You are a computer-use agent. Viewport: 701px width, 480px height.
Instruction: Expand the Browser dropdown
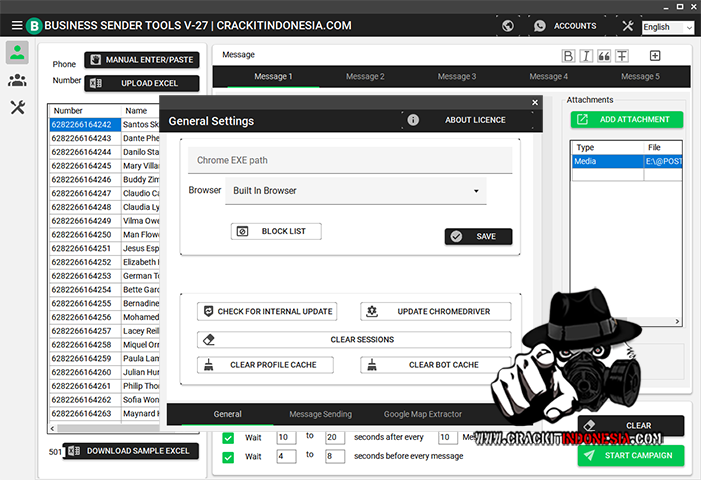[x=355, y=190]
